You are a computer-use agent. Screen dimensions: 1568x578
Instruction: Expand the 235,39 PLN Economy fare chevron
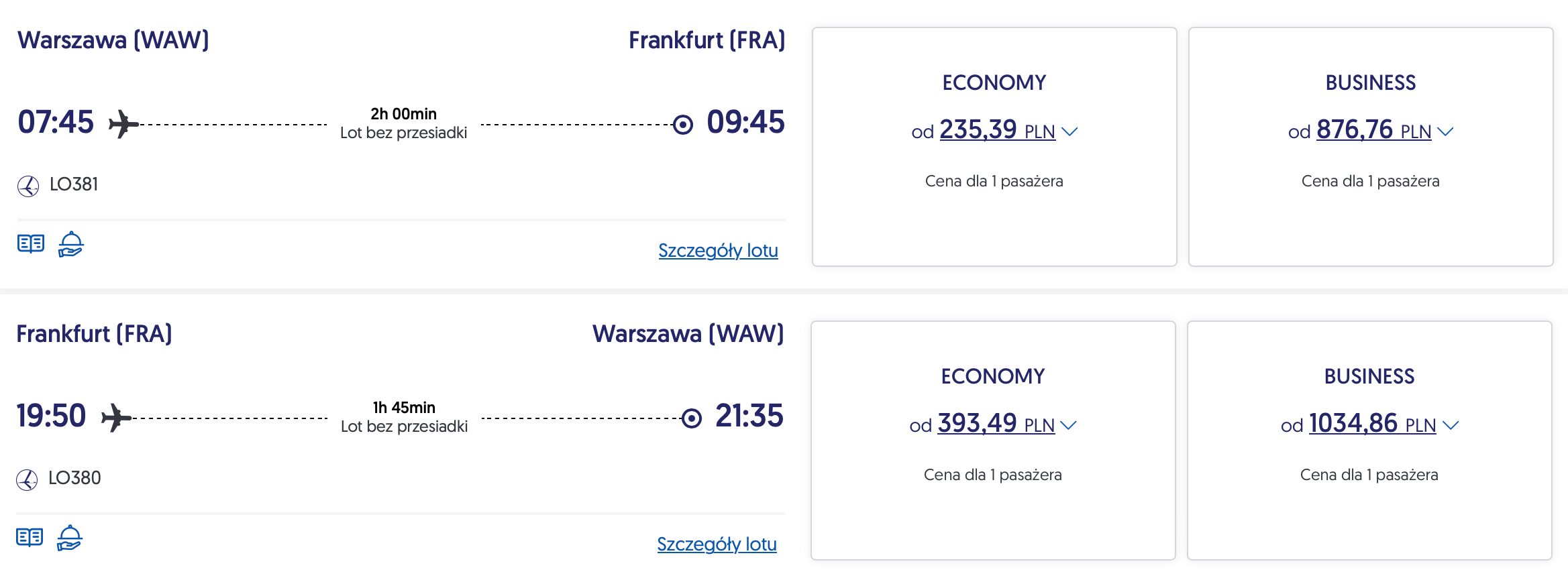[1069, 131]
